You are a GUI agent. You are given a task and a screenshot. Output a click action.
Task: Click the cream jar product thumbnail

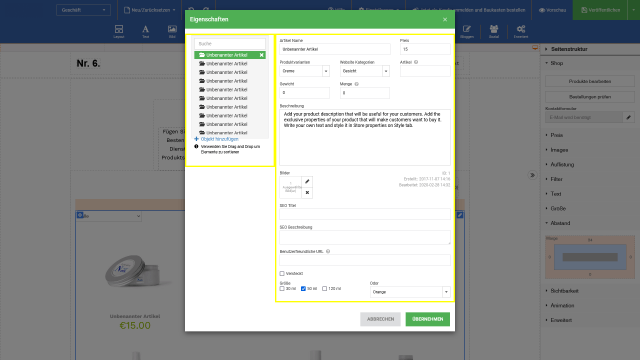(x=133, y=271)
